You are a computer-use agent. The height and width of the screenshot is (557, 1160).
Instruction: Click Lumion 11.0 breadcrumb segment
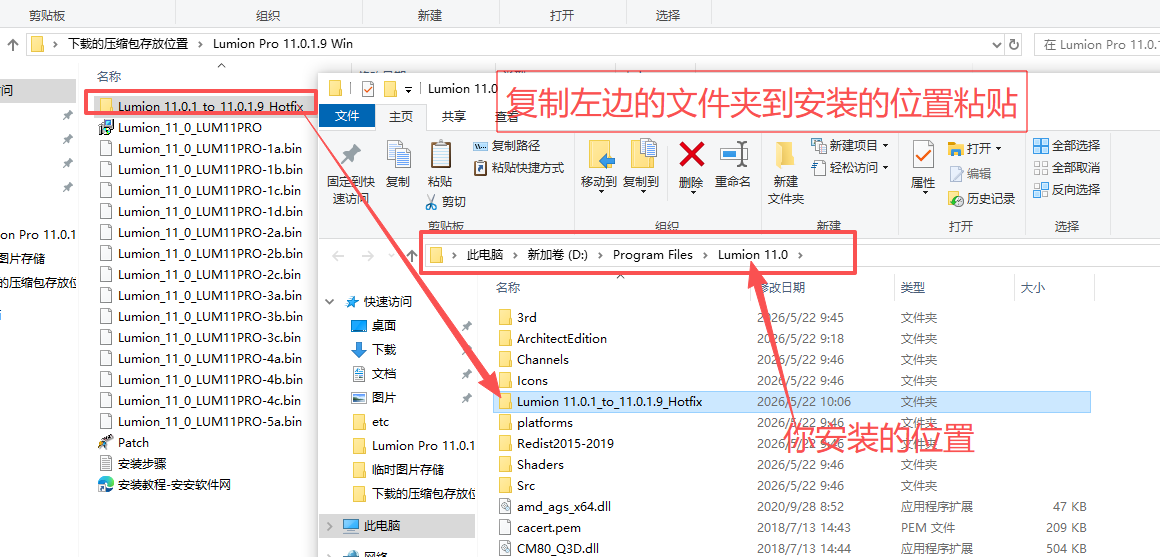[x=752, y=254]
